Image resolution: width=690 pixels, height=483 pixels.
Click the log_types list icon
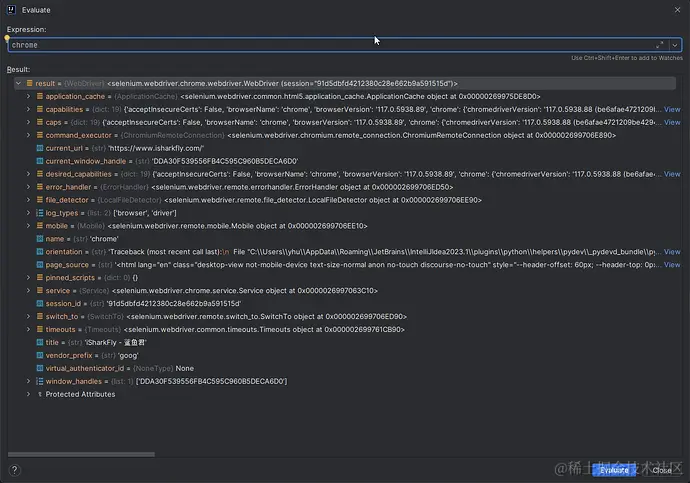coord(40,213)
